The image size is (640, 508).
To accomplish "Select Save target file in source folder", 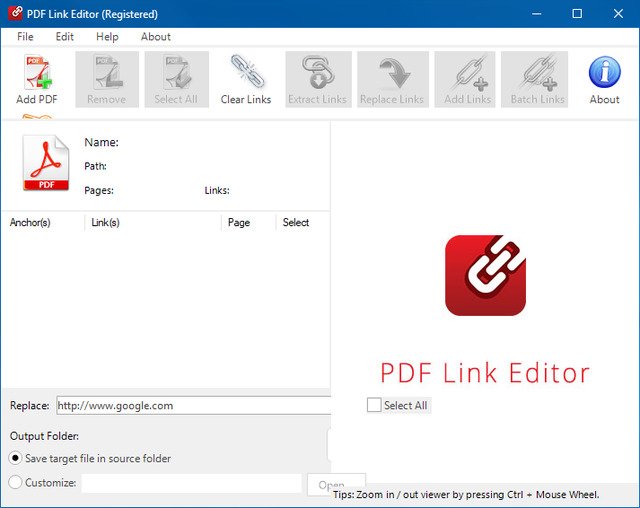I will (x=16, y=458).
